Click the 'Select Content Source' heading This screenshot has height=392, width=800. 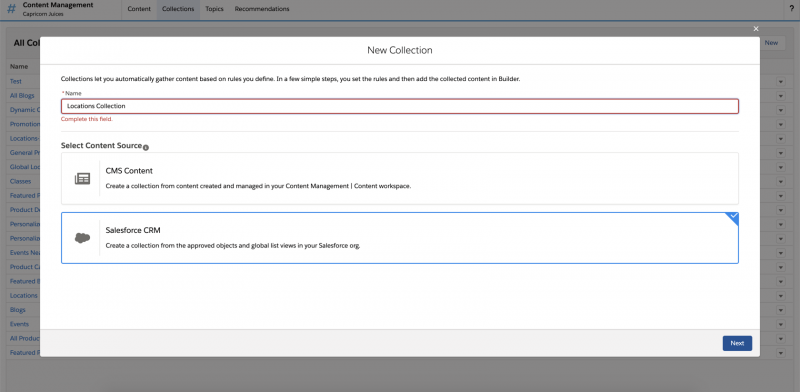point(101,145)
